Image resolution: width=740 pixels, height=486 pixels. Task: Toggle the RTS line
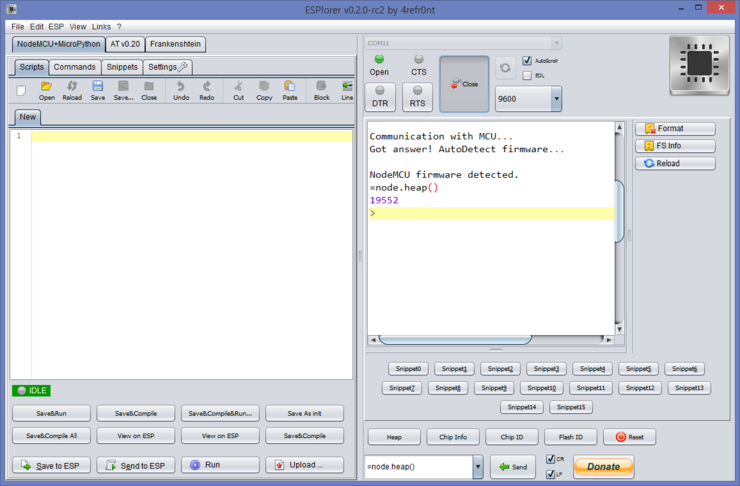coord(417,97)
